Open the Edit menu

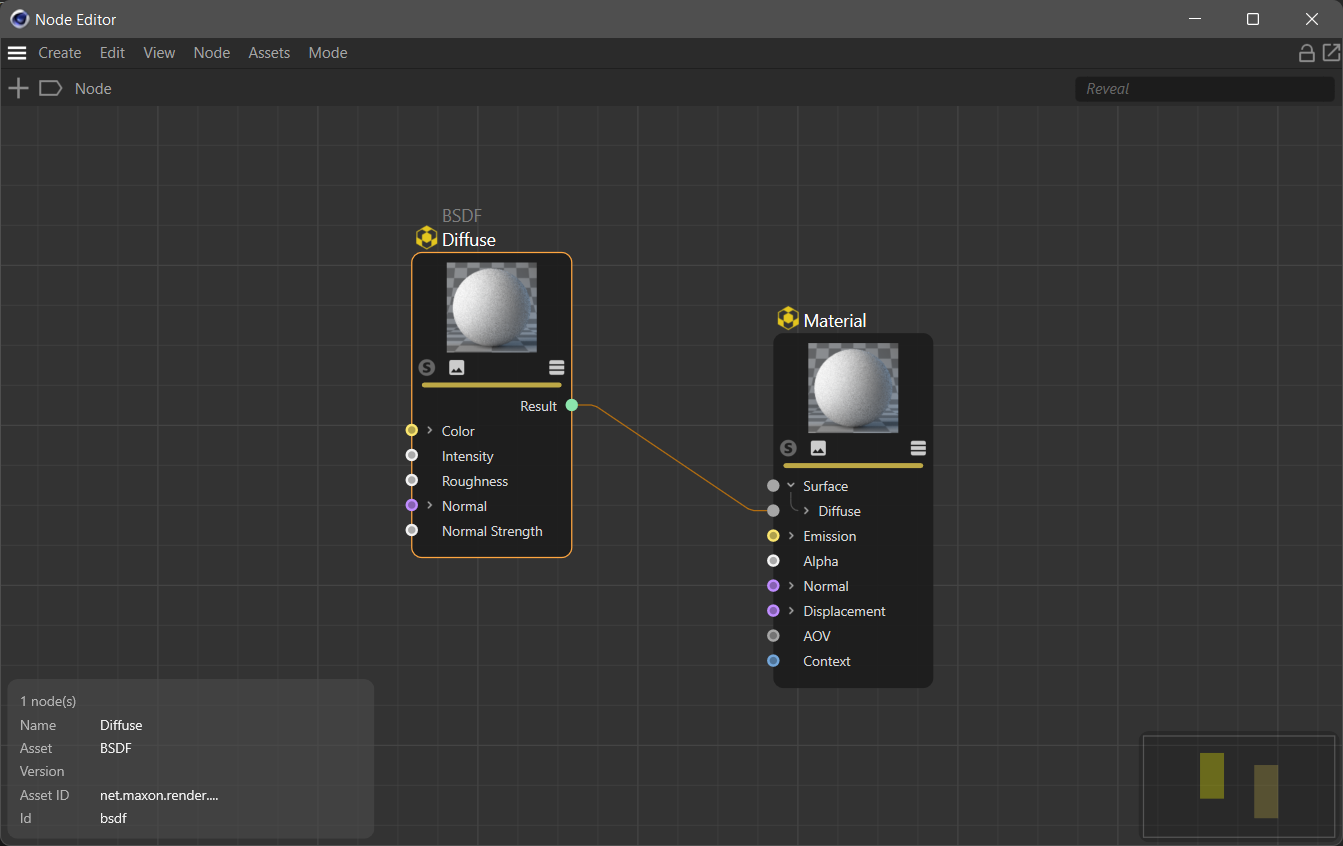[x=112, y=53]
